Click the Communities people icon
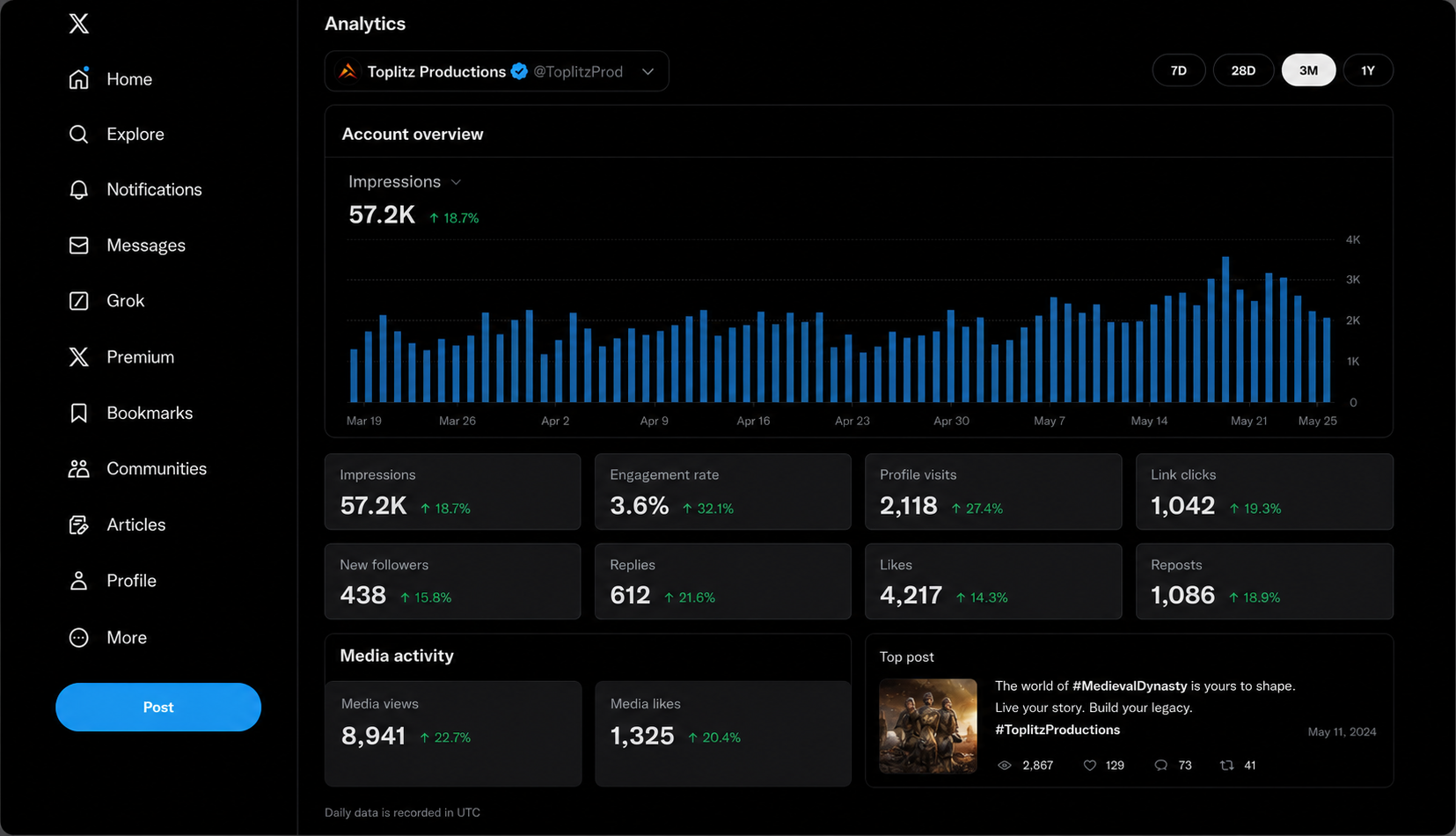The width and height of the screenshot is (1456, 836). point(79,468)
